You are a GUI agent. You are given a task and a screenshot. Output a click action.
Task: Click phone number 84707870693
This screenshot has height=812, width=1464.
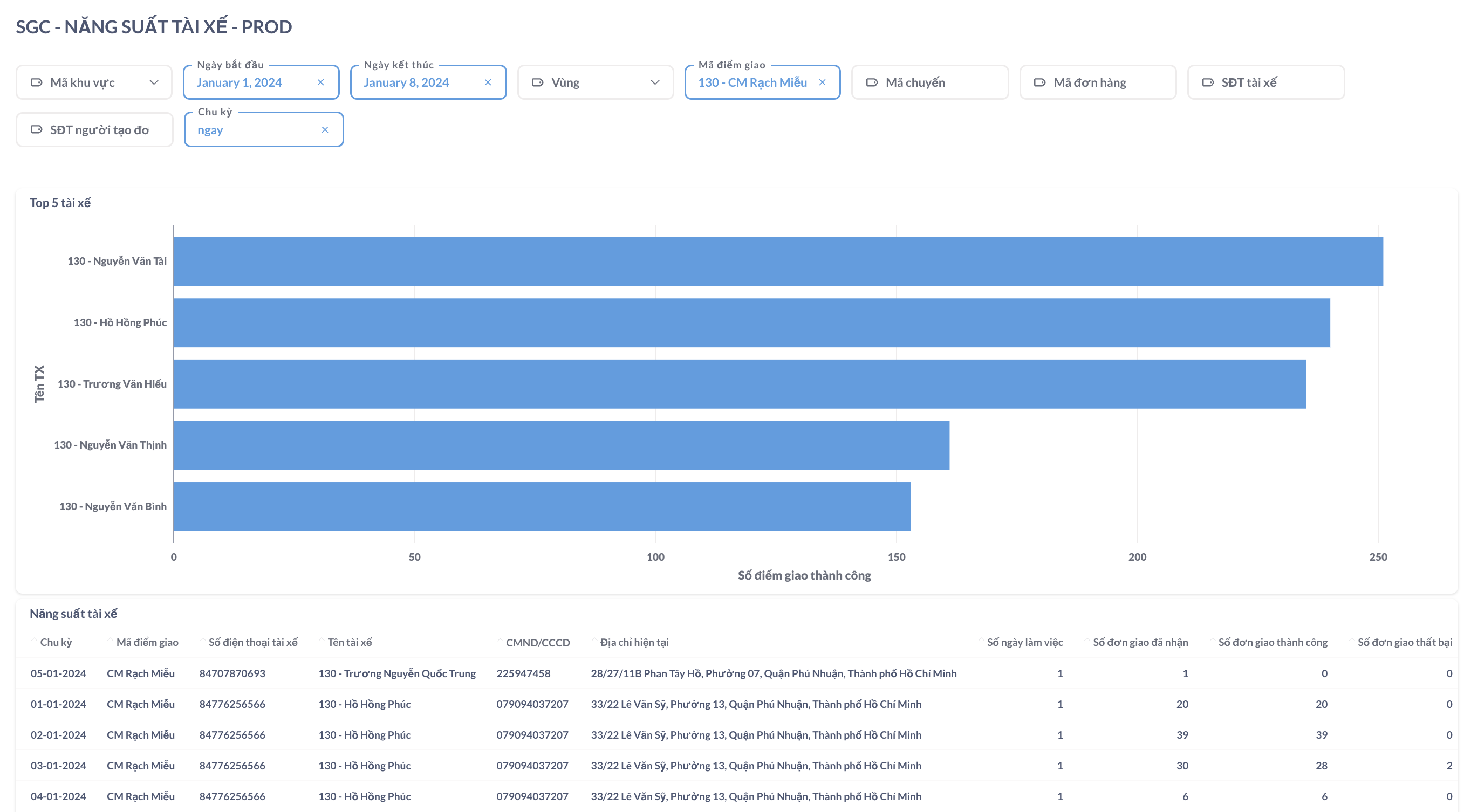tap(232, 673)
